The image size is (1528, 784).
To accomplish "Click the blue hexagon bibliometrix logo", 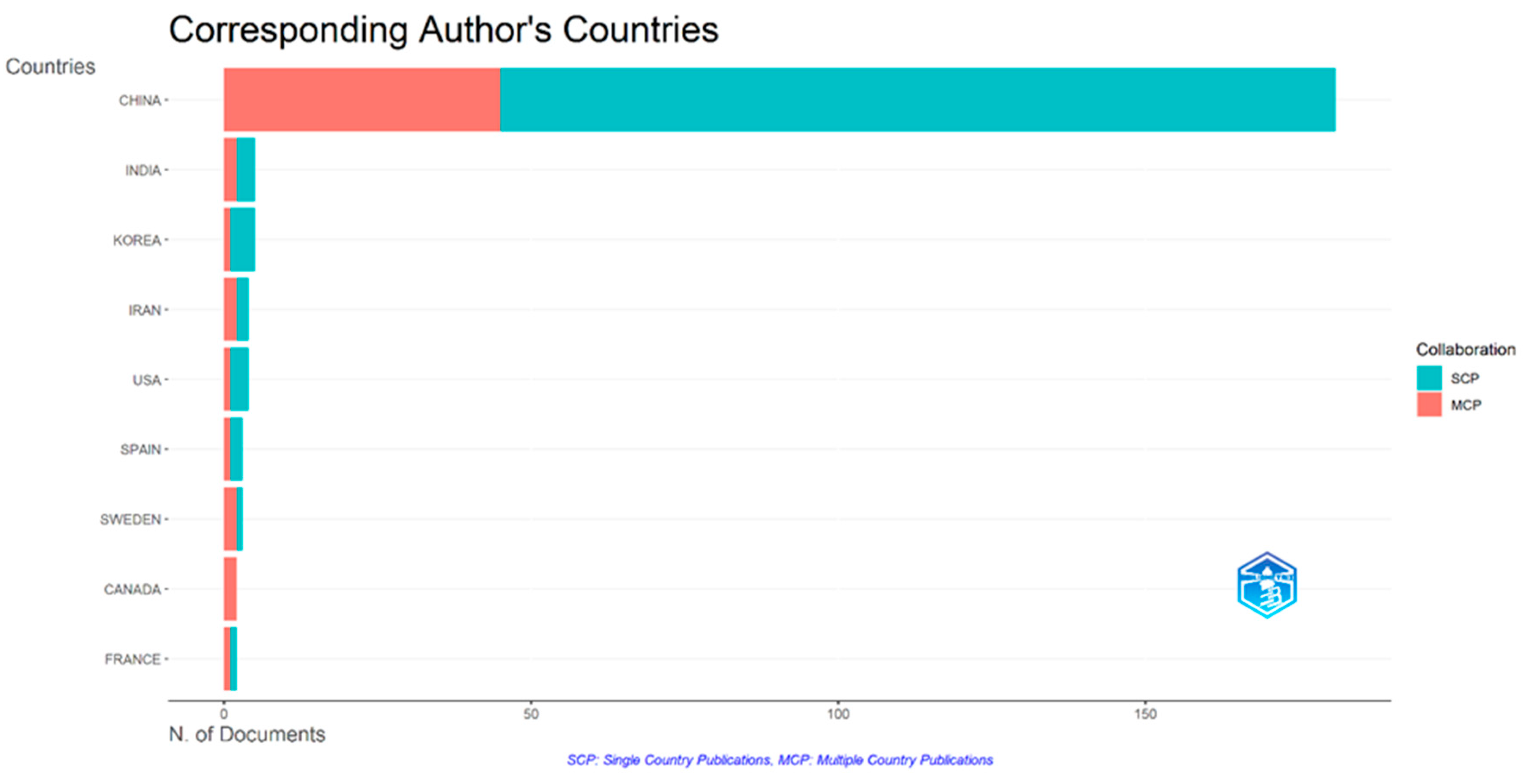I will point(1266,585).
